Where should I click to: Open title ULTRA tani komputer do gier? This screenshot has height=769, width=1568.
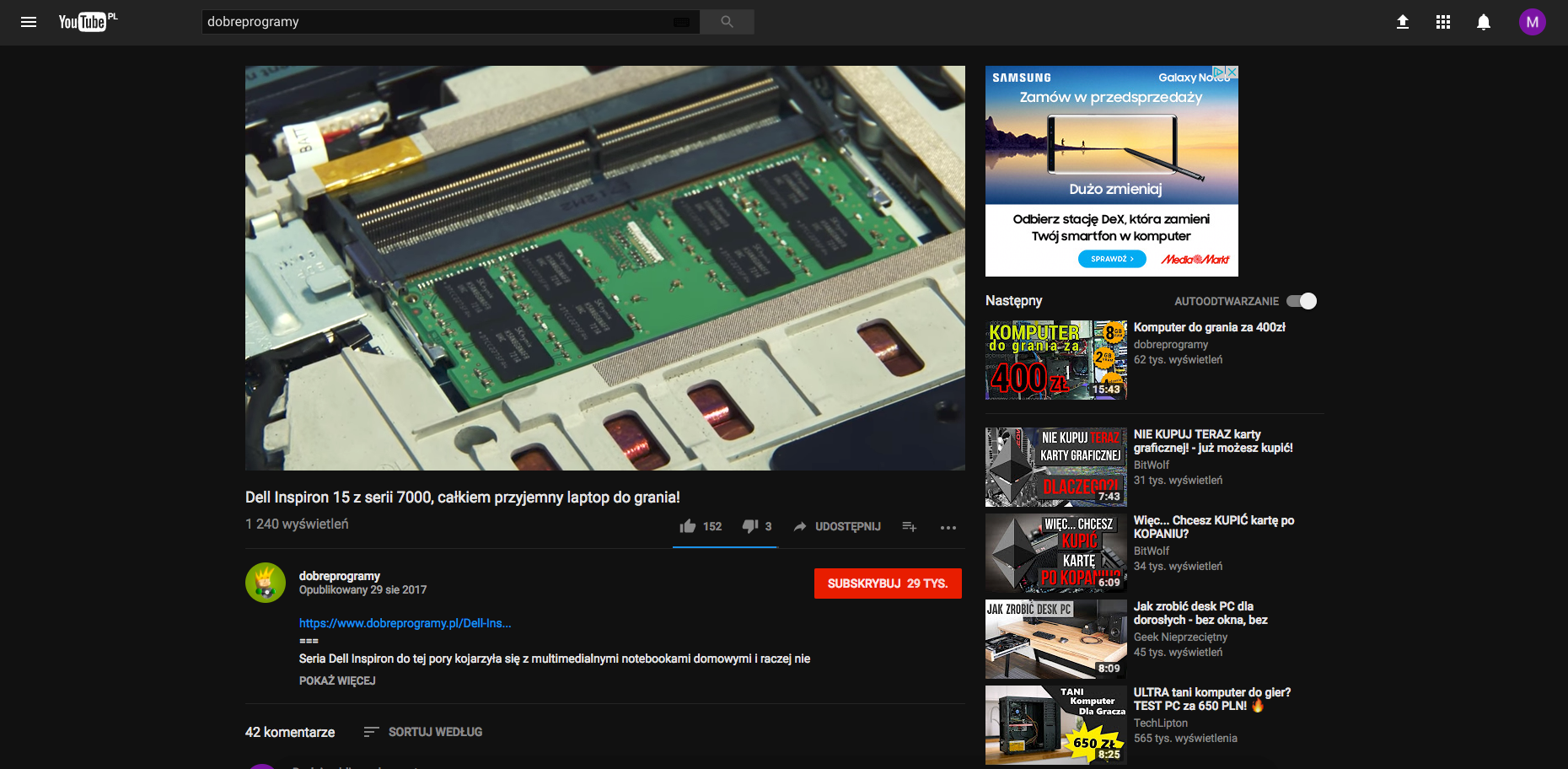coord(1212,699)
